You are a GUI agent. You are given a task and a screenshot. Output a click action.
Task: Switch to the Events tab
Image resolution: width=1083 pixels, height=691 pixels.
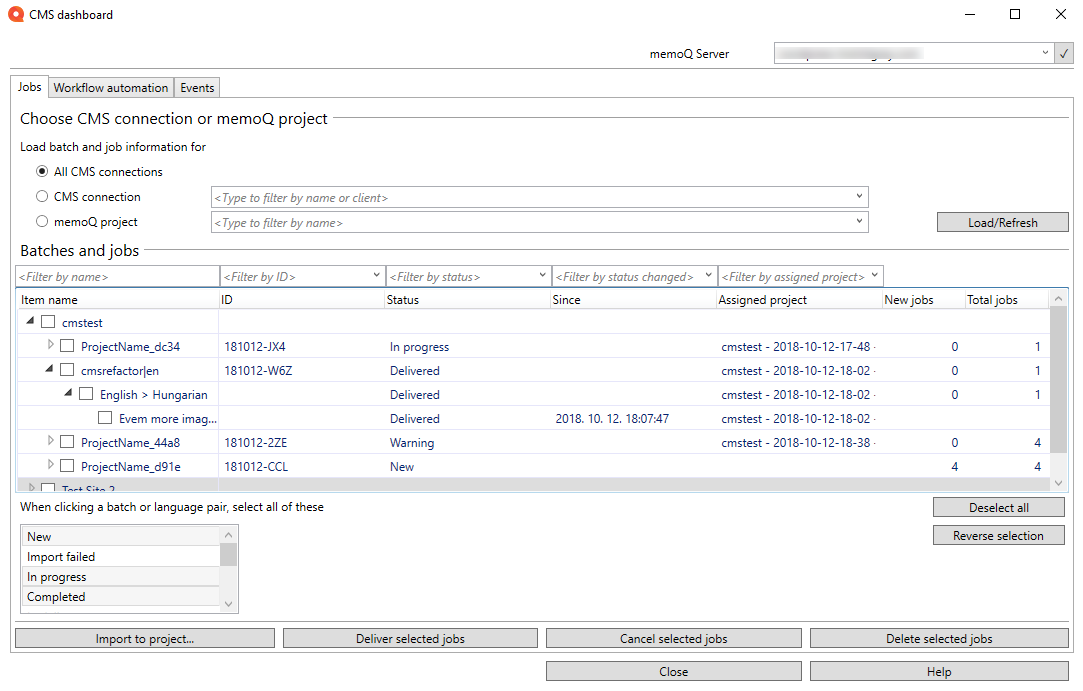196,87
